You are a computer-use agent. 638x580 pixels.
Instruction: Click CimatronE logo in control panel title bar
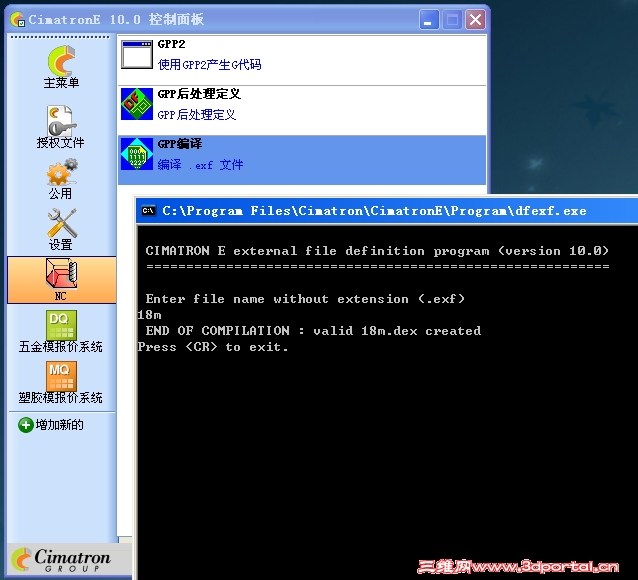point(17,19)
